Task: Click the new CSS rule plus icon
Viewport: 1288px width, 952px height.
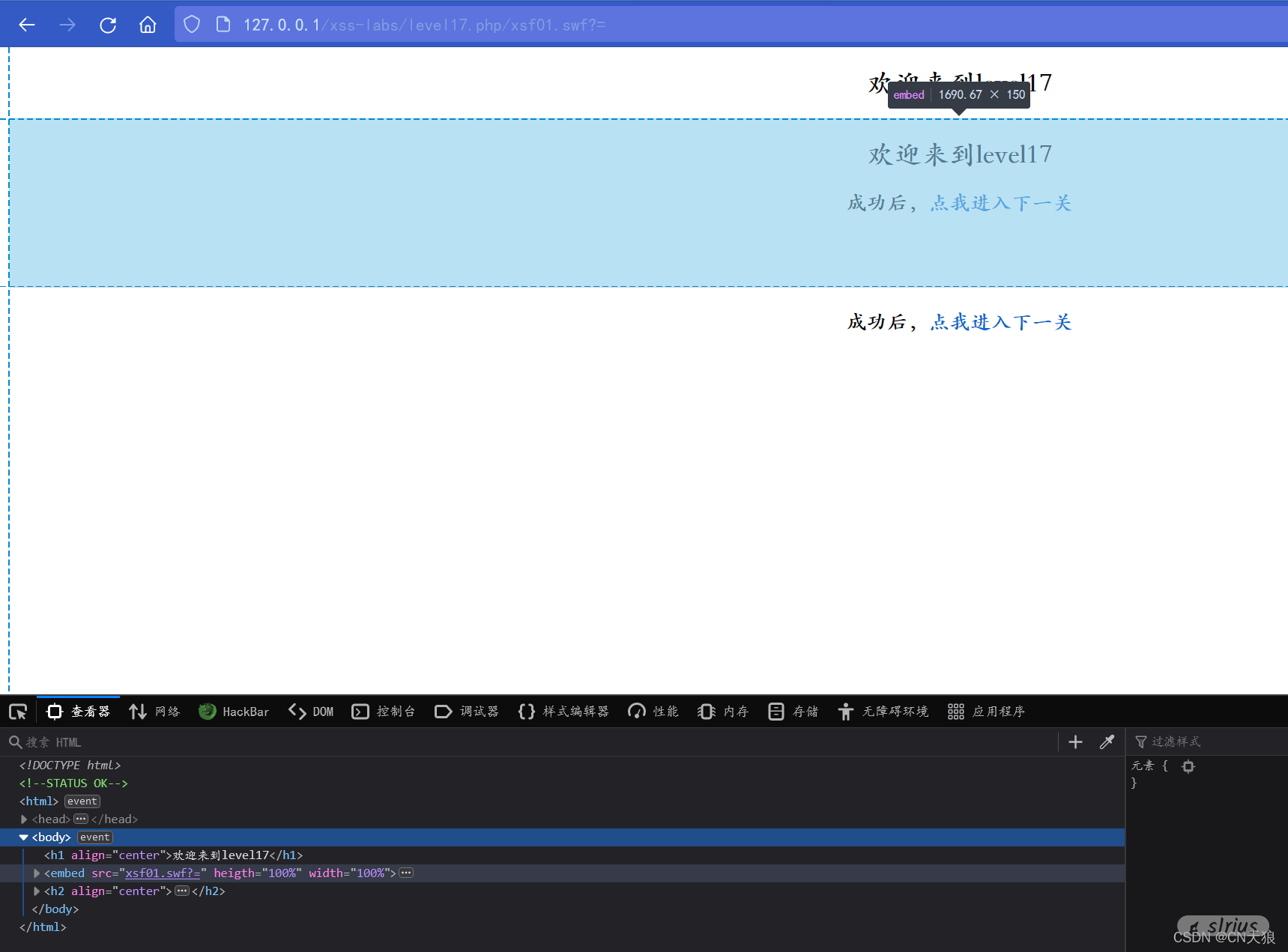Action: 1074,742
